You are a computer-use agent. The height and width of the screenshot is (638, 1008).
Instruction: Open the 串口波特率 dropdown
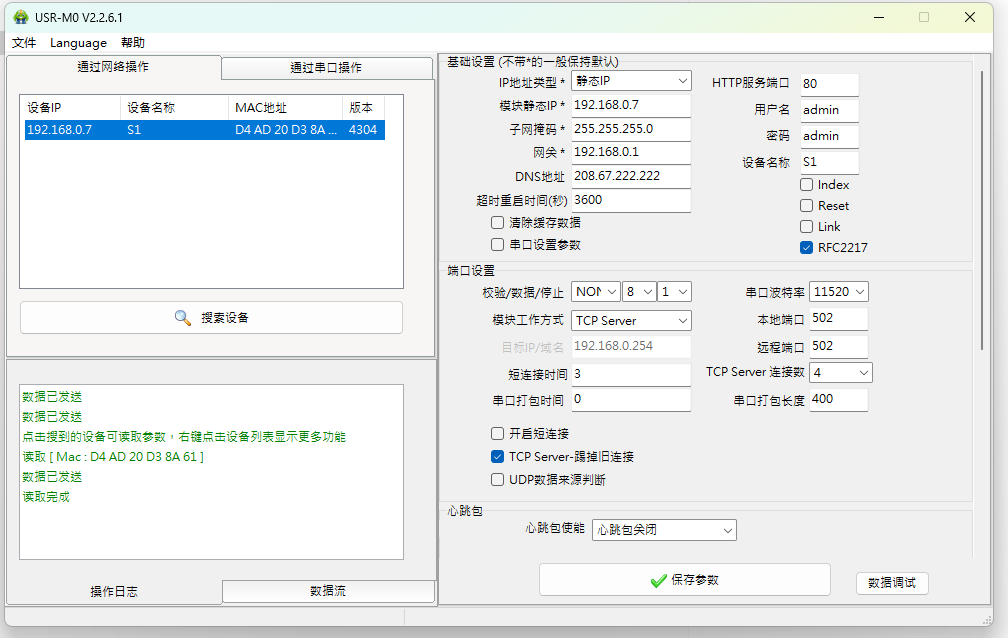[839, 292]
